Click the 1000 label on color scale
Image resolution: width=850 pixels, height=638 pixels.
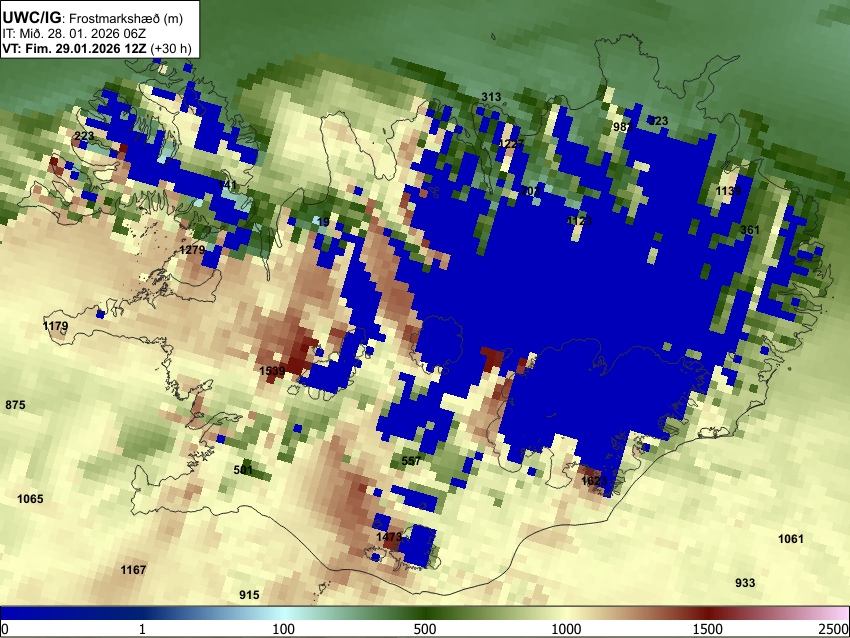coord(566,629)
